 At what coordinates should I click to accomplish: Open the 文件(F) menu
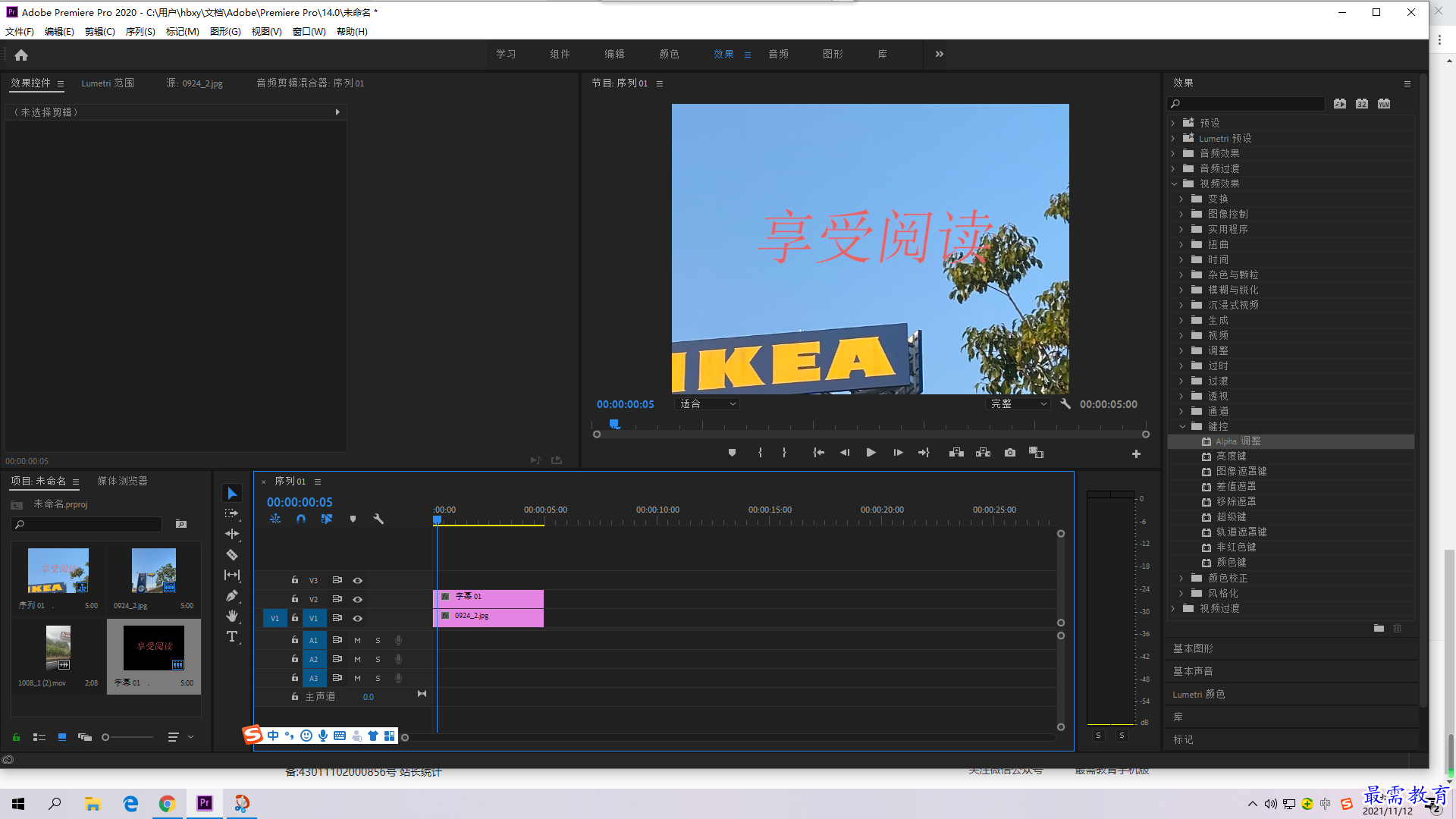point(20,31)
